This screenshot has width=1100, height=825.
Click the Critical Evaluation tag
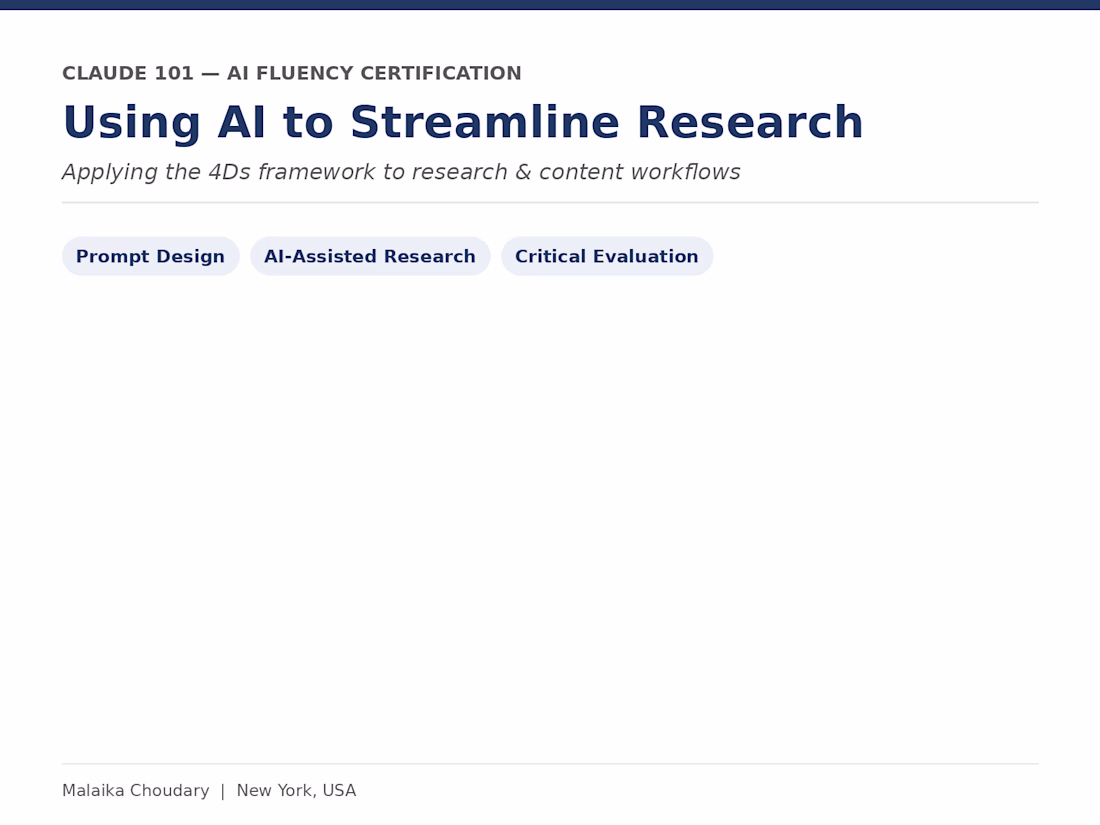tap(607, 256)
